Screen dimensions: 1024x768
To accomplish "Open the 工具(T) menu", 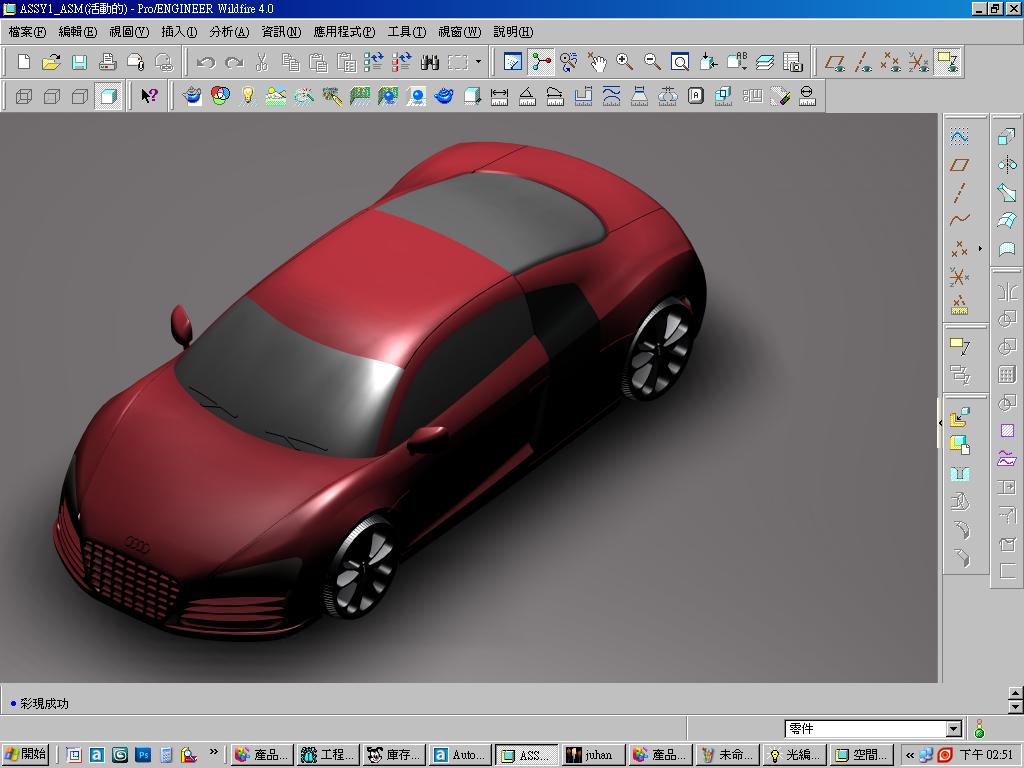I will click(x=406, y=31).
